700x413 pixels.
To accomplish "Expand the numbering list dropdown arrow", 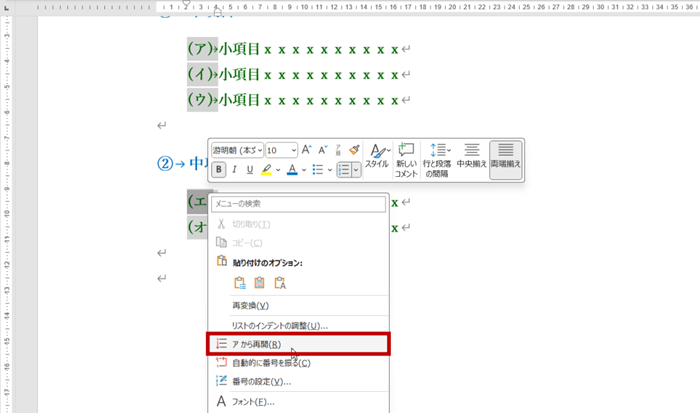I will pos(356,170).
